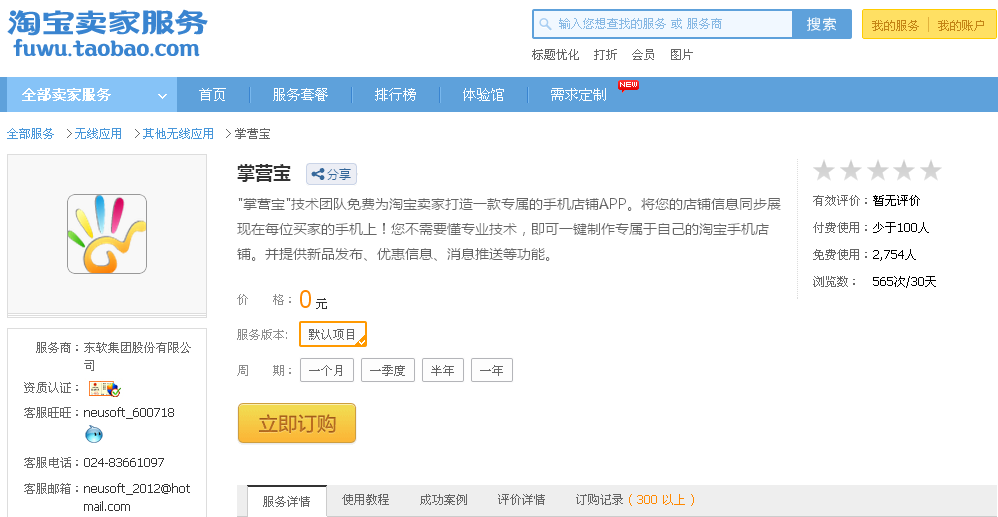Click the 立即订购 button
Screen dimensions: 998x517
[297, 423]
